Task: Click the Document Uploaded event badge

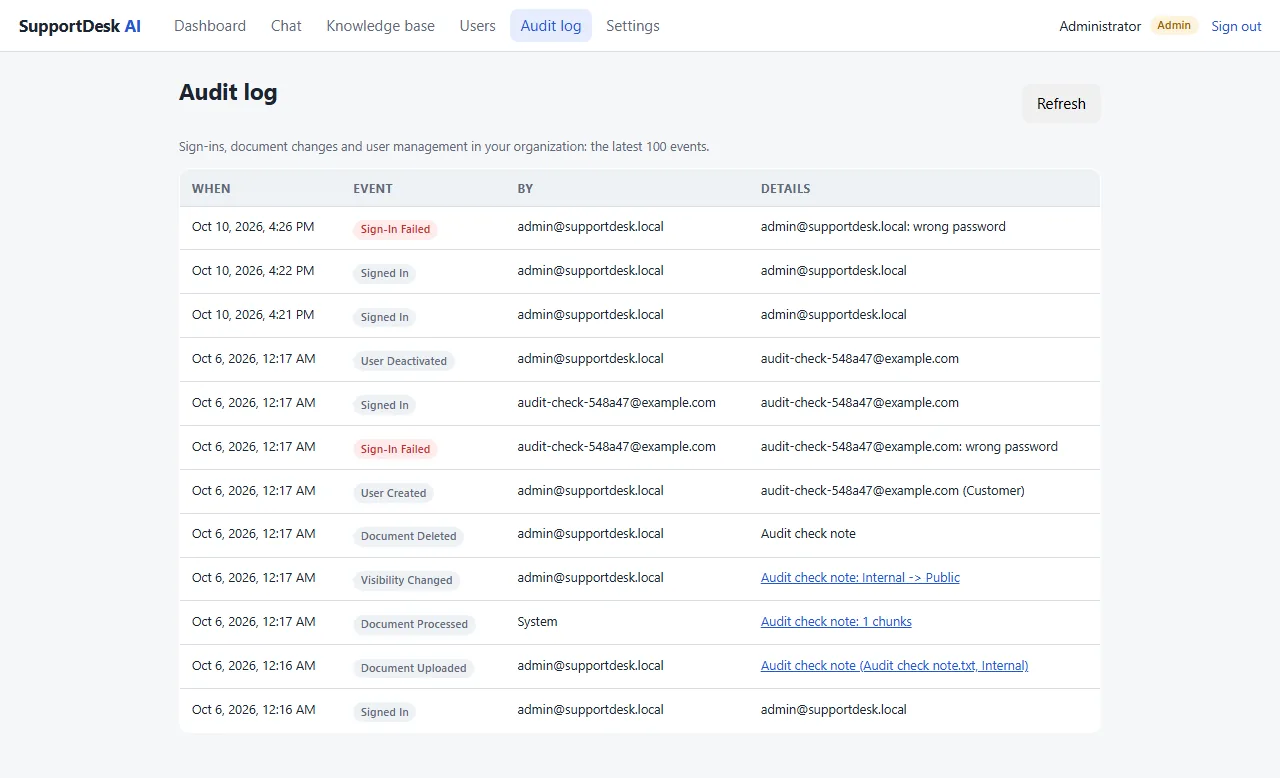Action: tap(413, 668)
